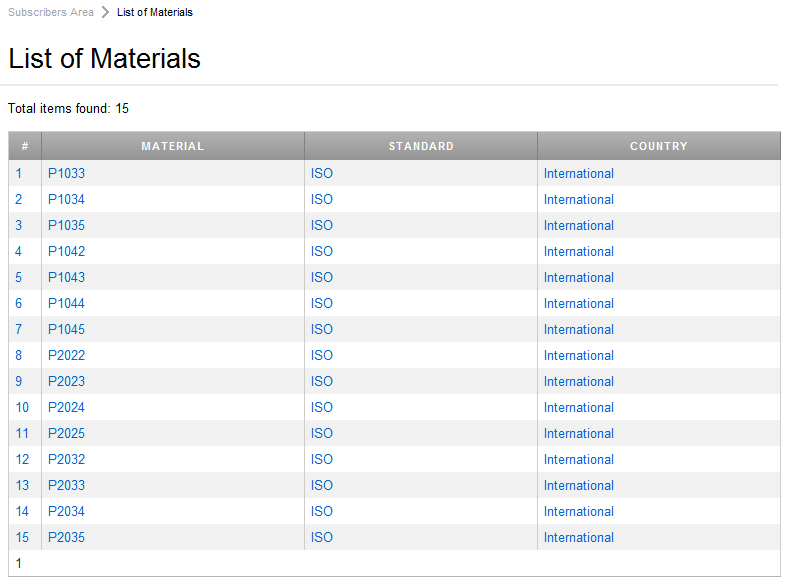The width and height of the screenshot is (788, 585).
Task: Select material P1042 in the list
Action: 66,251
